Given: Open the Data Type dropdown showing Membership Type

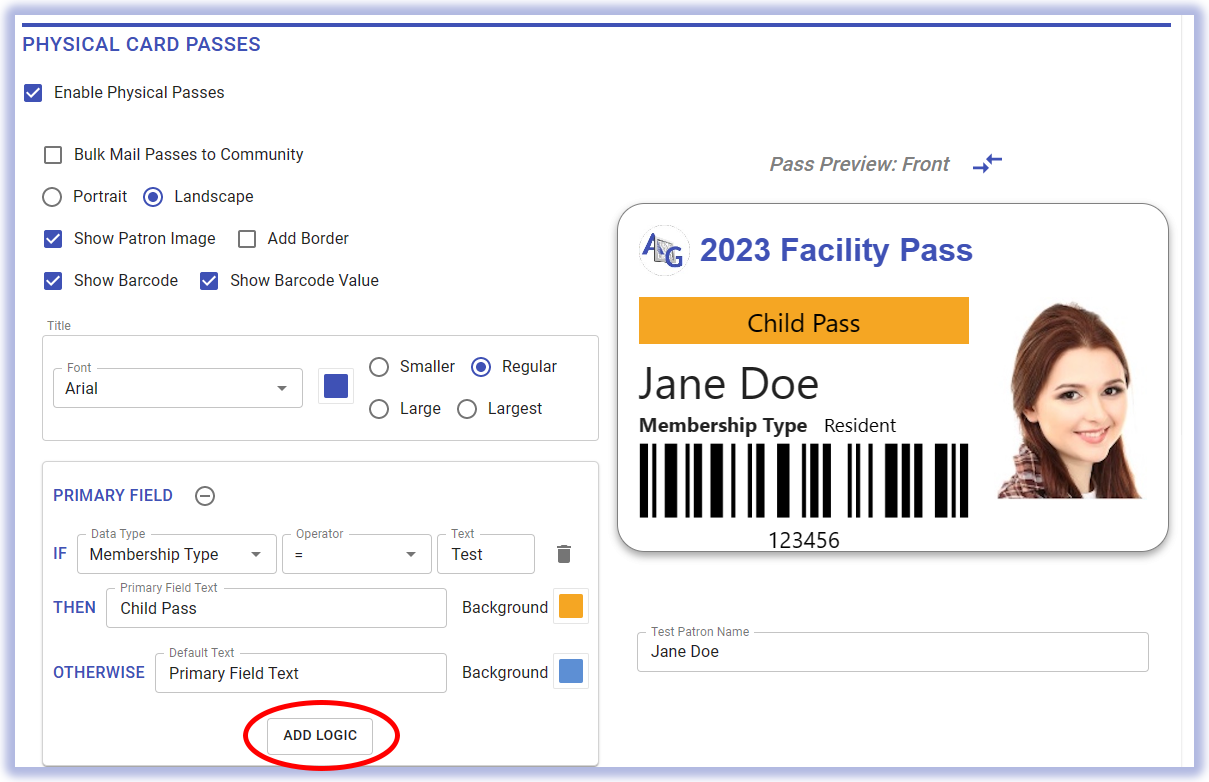Looking at the screenshot, I should click(177, 554).
